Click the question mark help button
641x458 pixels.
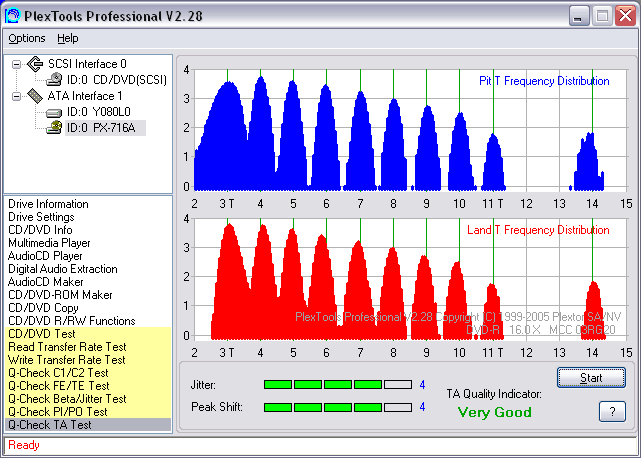[x=612, y=411]
